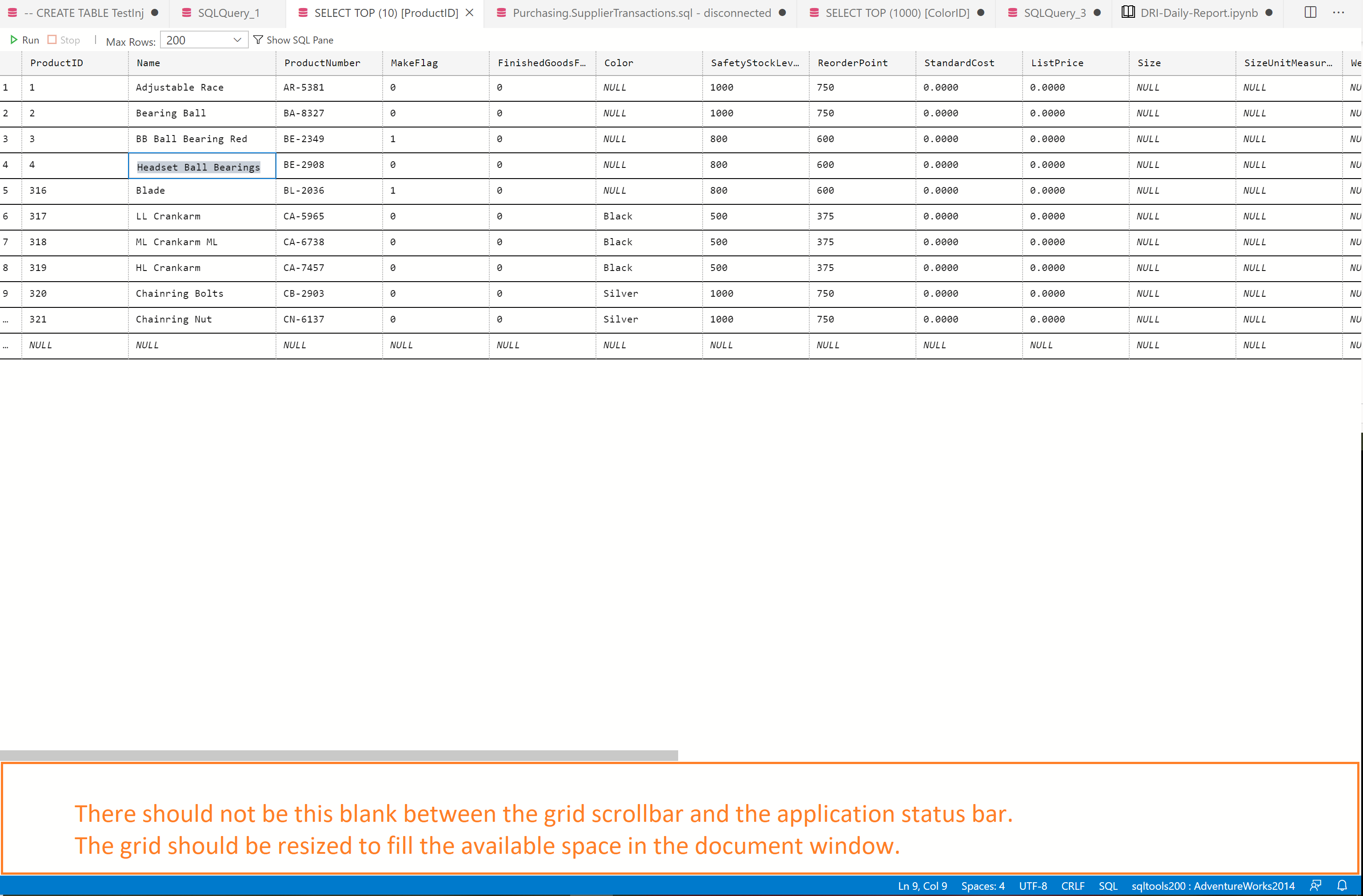Click the database icon on Purchasing.SupplierTransactions.sql tab
This screenshot has width=1363, height=896.
(501, 12)
